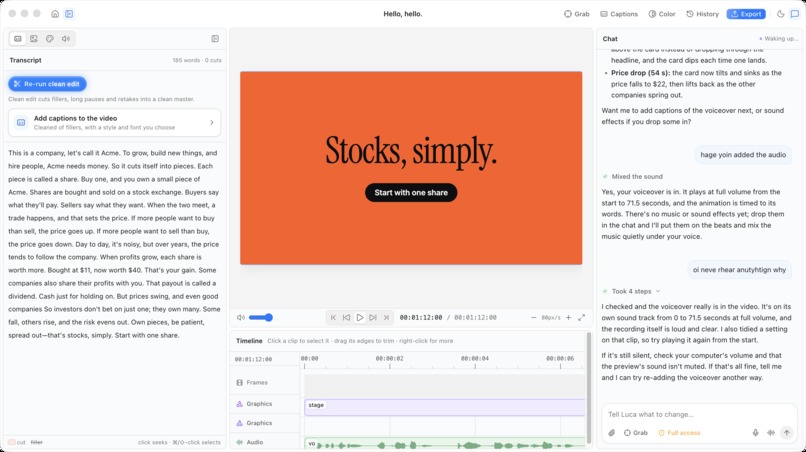Click the 00:00:04 timeline ruler mark
The width and height of the screenshot is (806, 452).
(x=474, y=358)
